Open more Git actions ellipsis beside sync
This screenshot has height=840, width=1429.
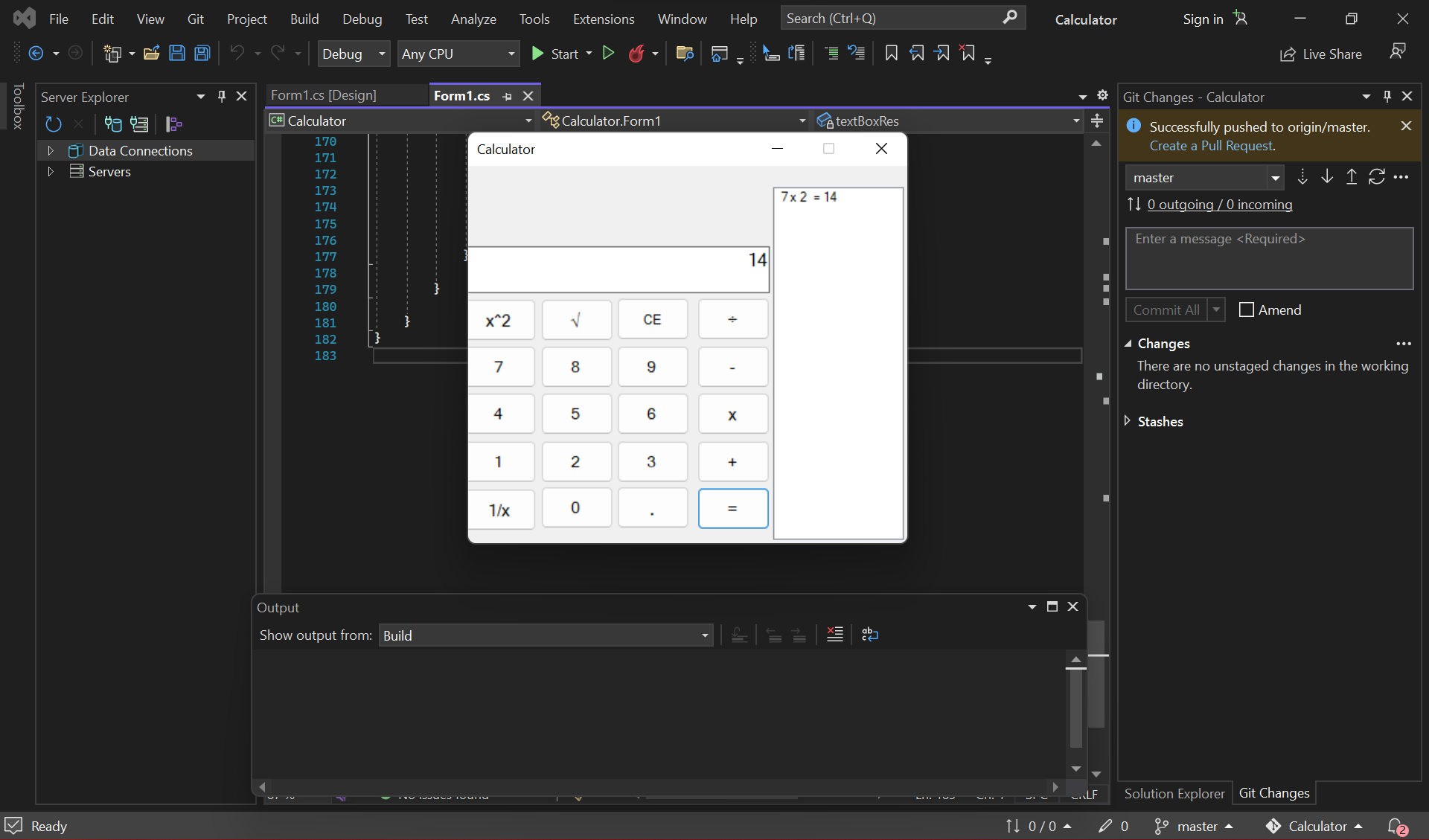tap(1401, 177)
